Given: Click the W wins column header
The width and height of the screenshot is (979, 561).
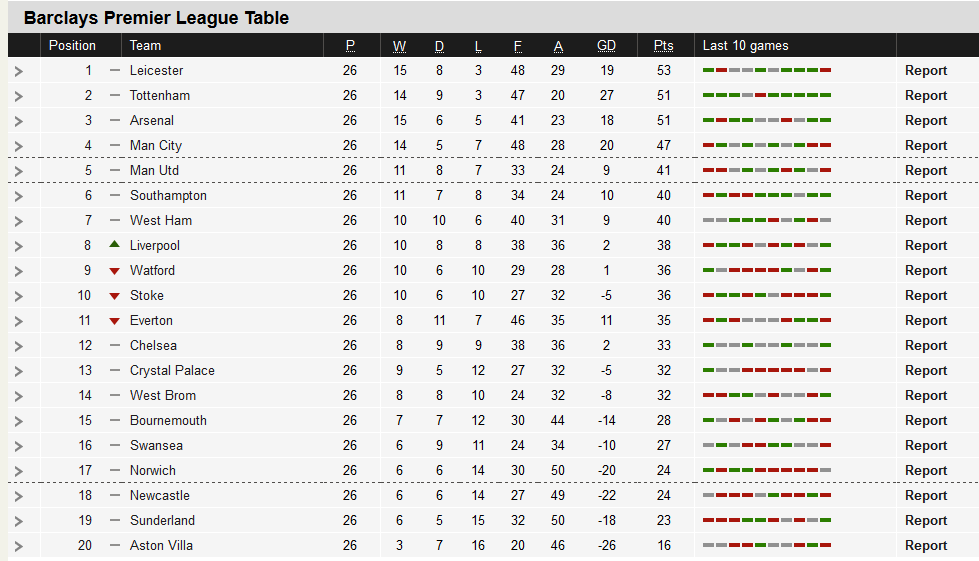Looking at the screenshot, I should (400, 46).
